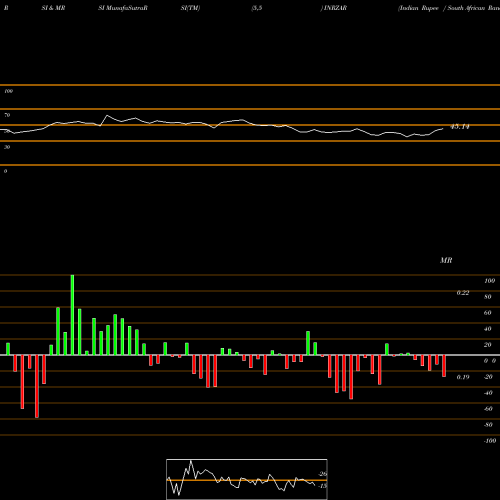Open the mini line chart thumbnail at bottom
Viewport: 500px width, 500px height.
click(x=247, y=479)
